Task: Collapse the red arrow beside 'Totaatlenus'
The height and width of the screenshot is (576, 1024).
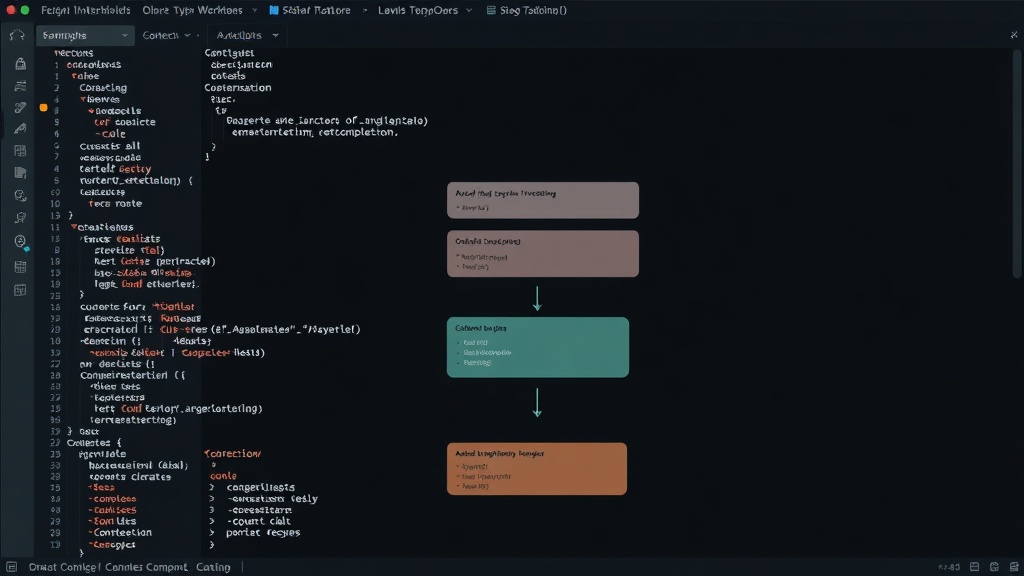Action: [x=74, y=227]
